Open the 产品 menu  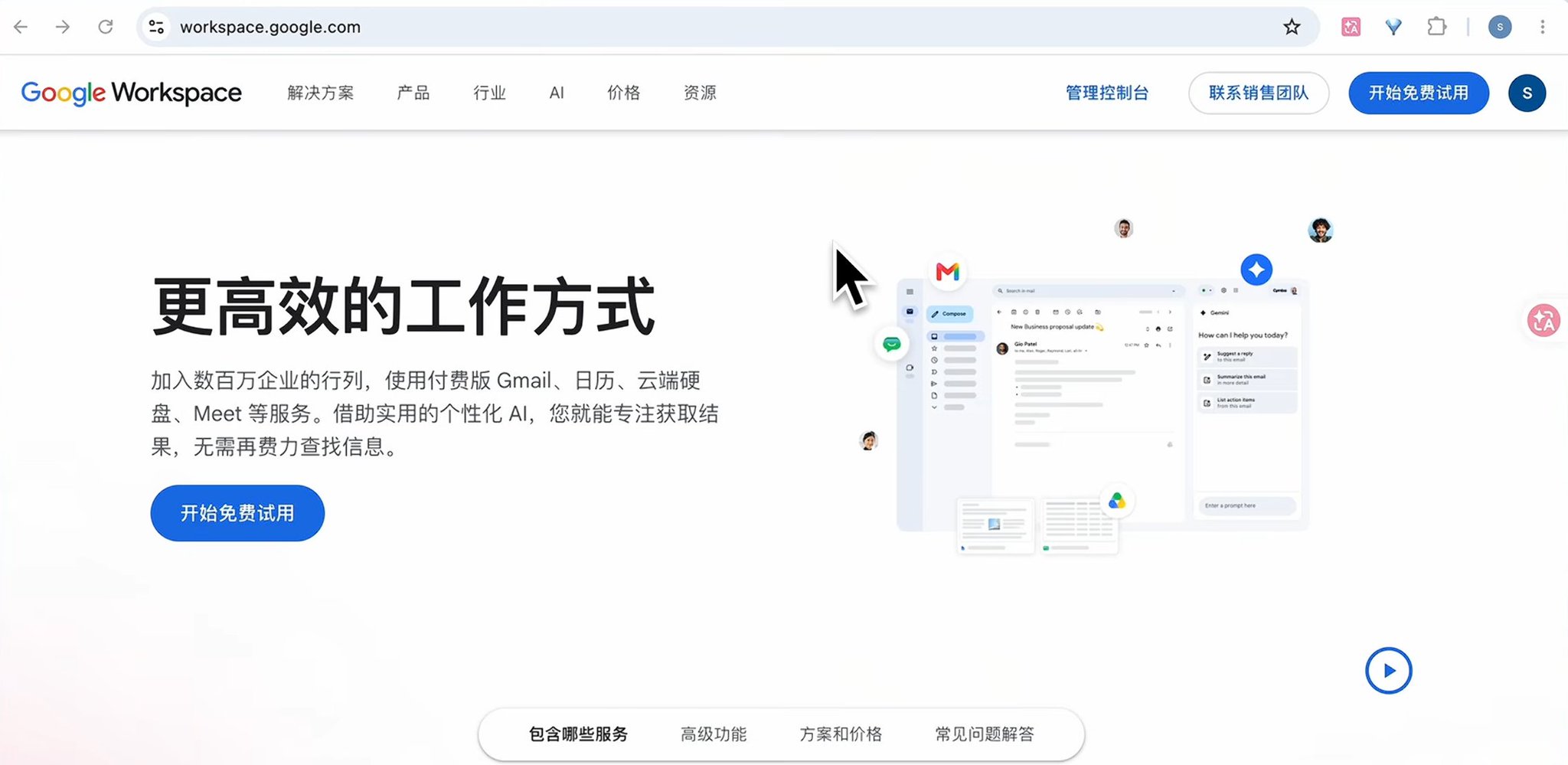tap(413, 93)
